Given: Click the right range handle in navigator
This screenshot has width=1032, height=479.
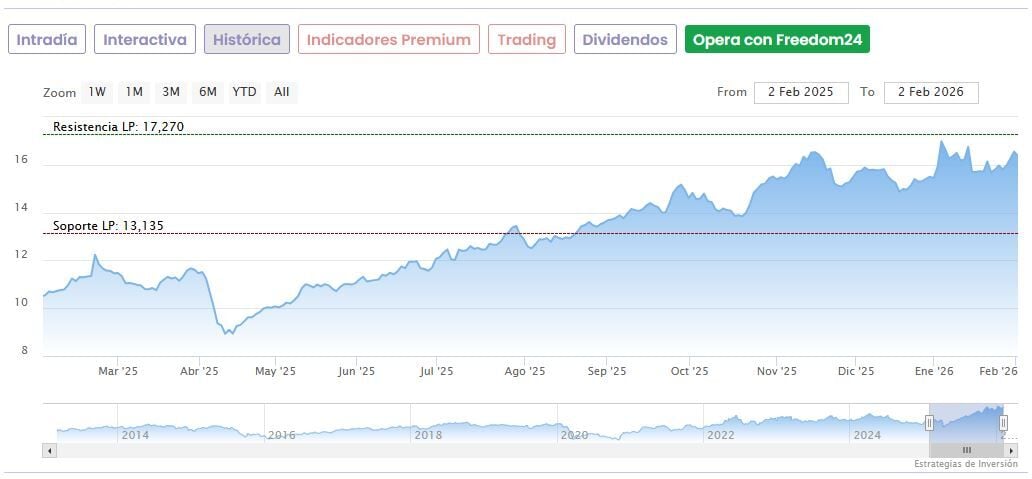Looking at the screenshot, I should (1003, 423).
